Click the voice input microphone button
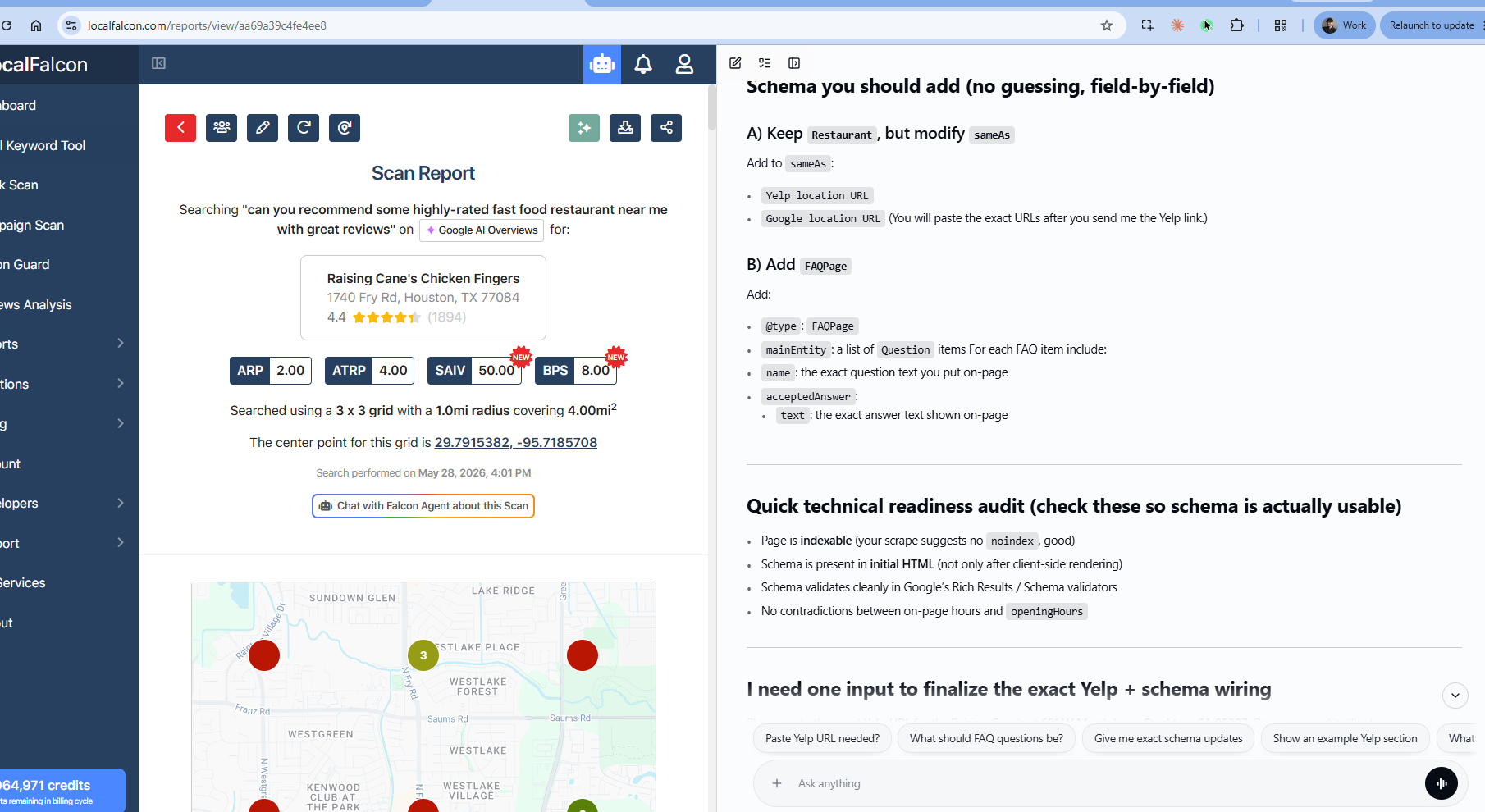Screen dimensions: 1485x812 click(1442, 783)
